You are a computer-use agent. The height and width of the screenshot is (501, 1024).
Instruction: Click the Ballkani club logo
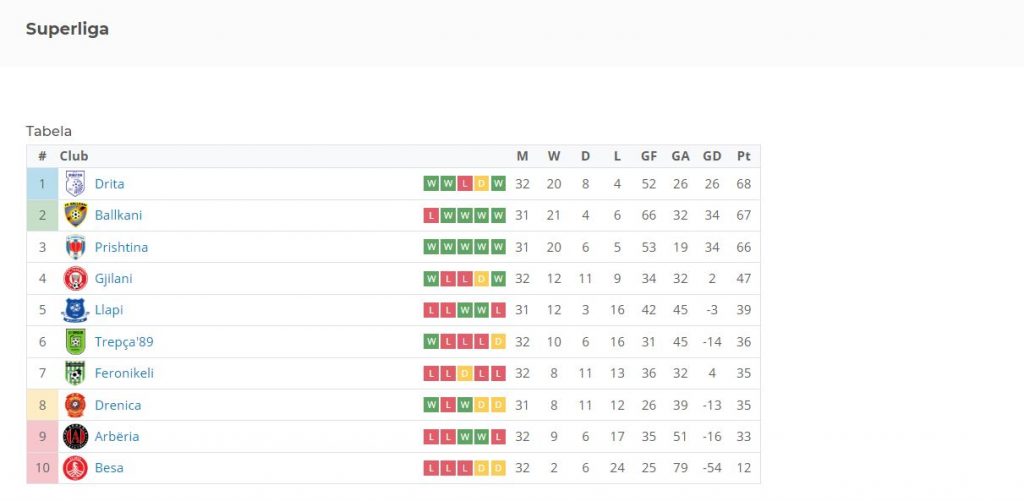[x=75, y=215]
